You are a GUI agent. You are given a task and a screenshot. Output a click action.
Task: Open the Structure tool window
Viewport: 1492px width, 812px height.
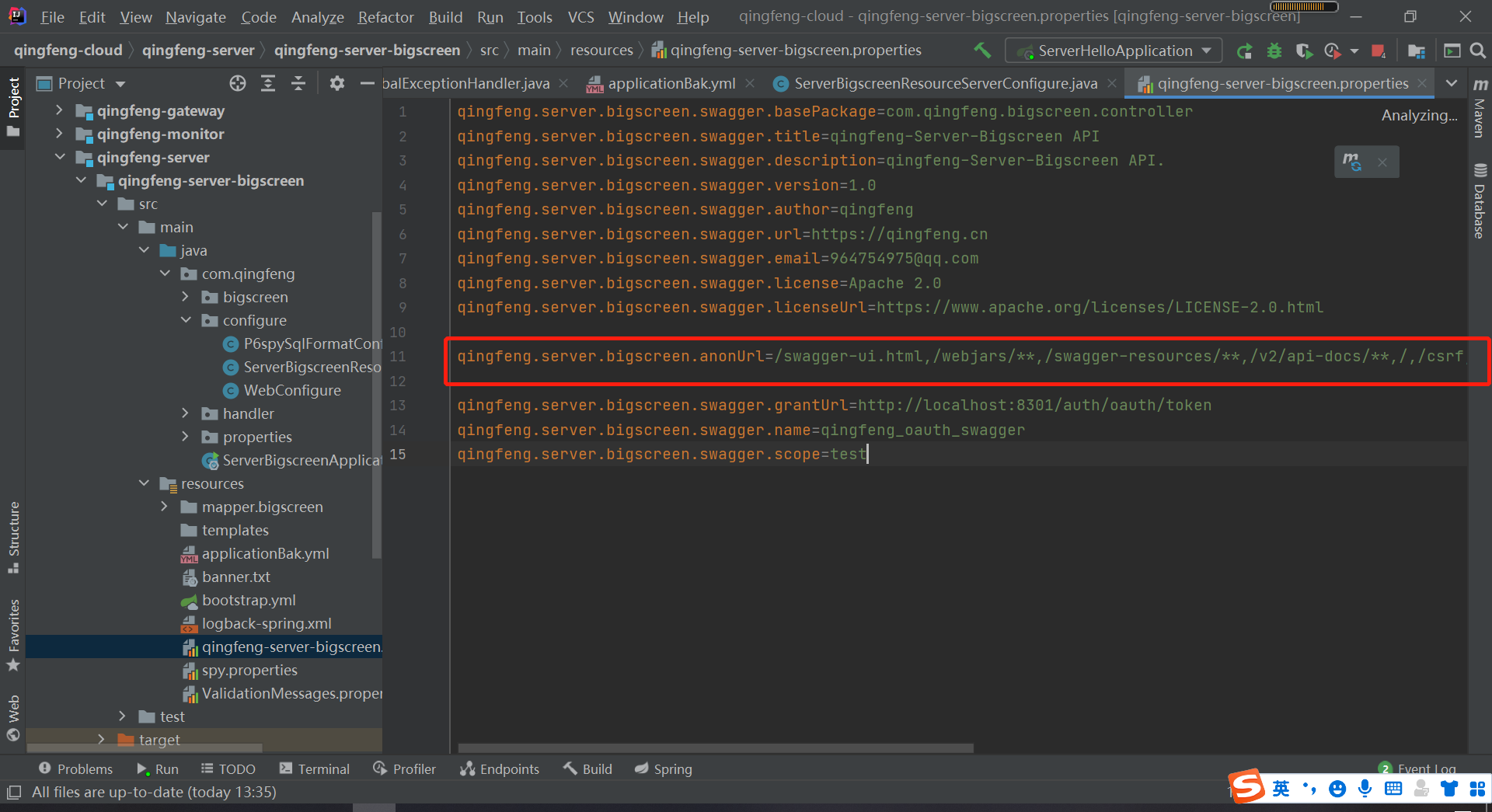click(x=13, y=538)
